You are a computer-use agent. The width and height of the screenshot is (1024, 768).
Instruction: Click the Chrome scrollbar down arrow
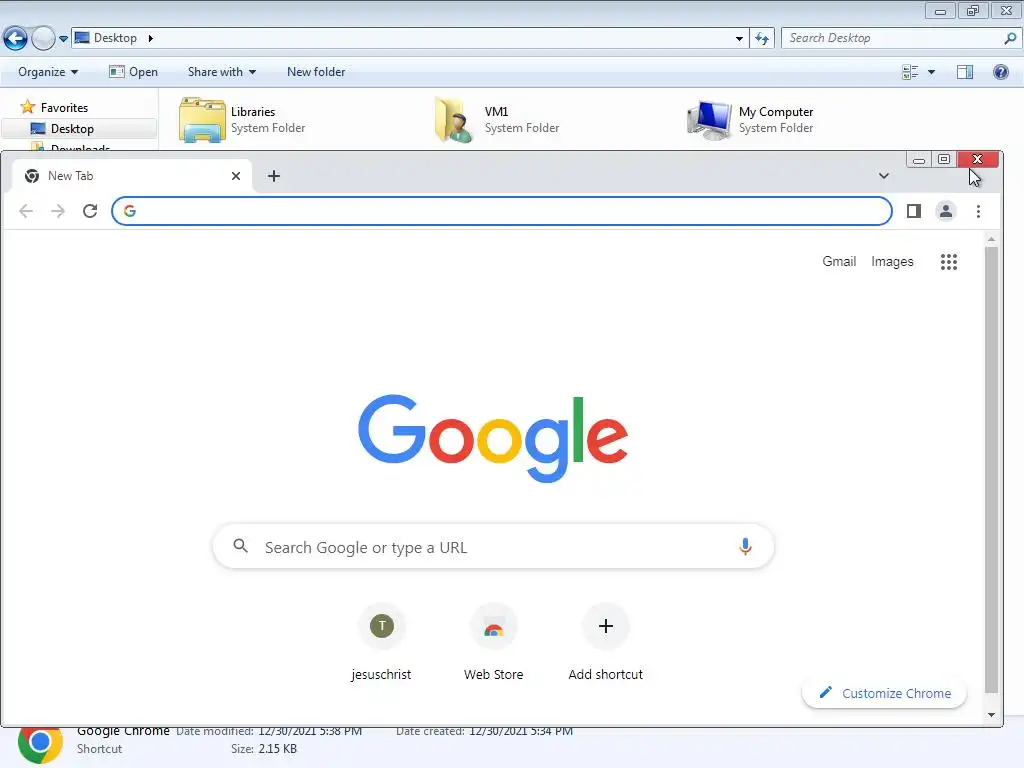[991, 715]
